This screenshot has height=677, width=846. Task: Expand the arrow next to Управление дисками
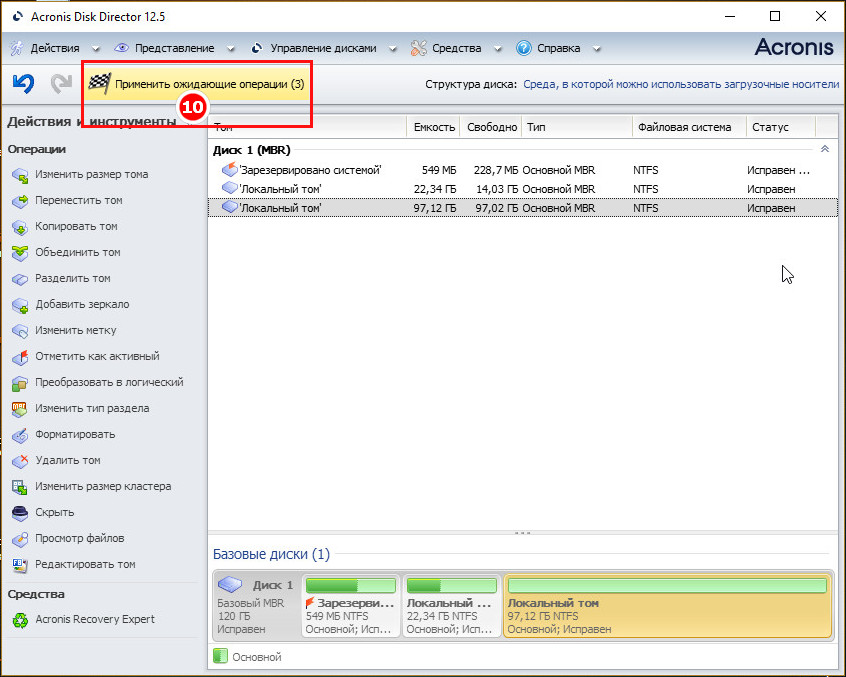[392, 49]
